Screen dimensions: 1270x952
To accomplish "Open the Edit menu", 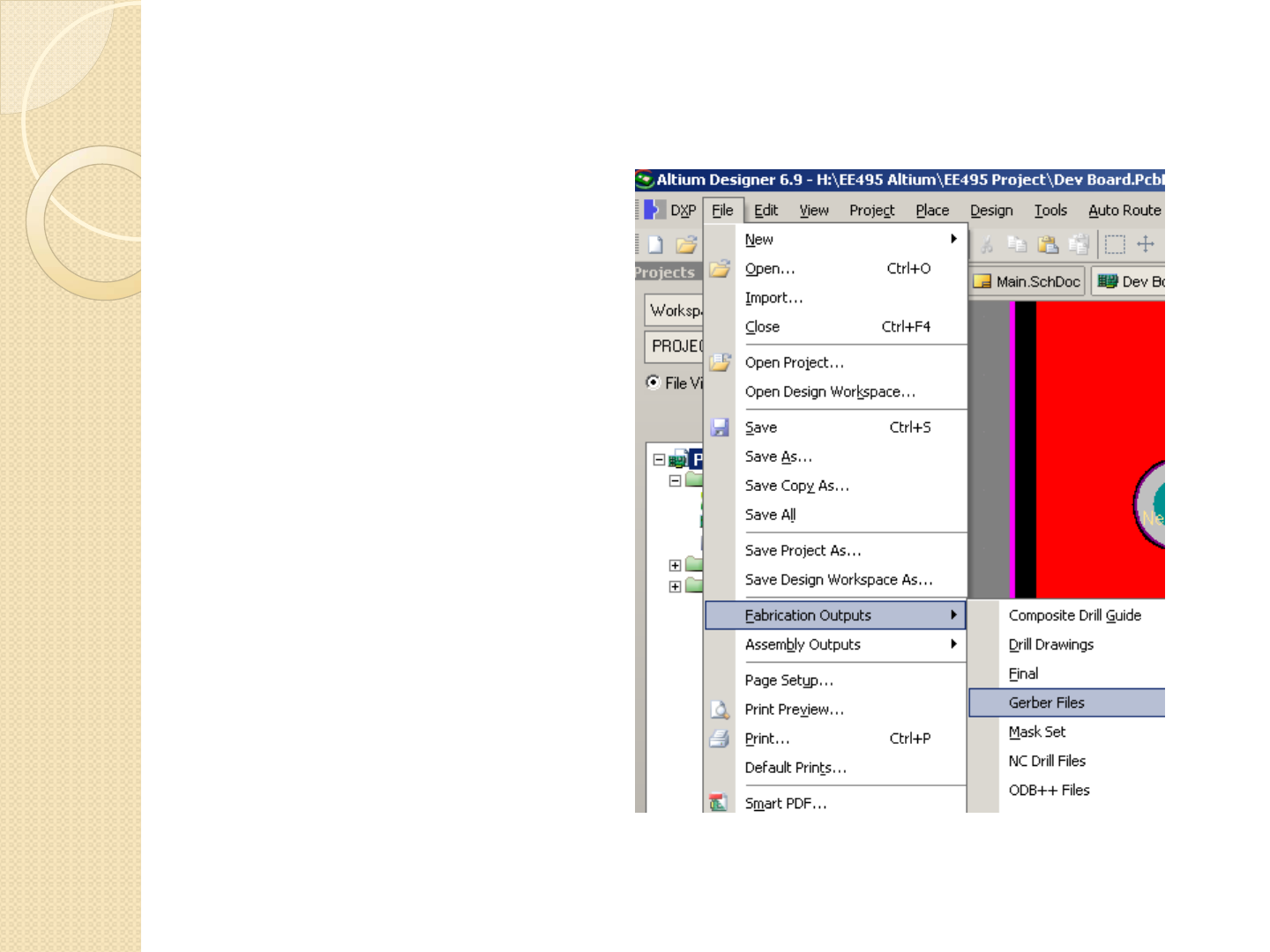I will click(766, 210).
